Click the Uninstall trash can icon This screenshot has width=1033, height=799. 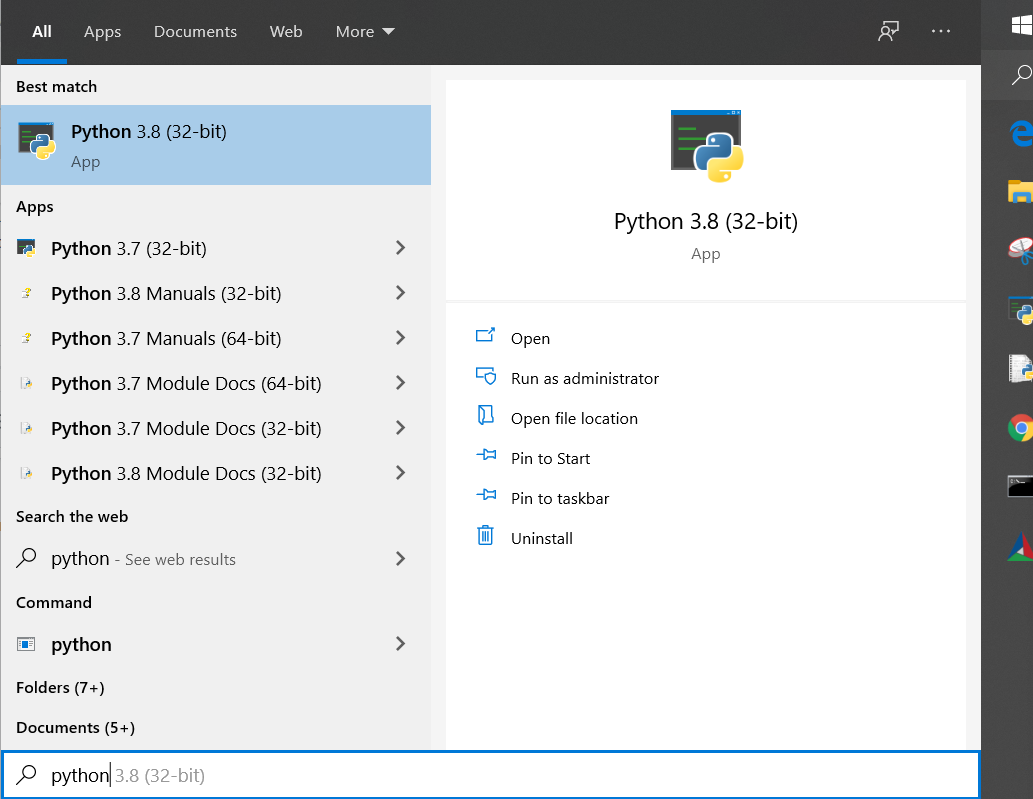[x=486, y=535]
